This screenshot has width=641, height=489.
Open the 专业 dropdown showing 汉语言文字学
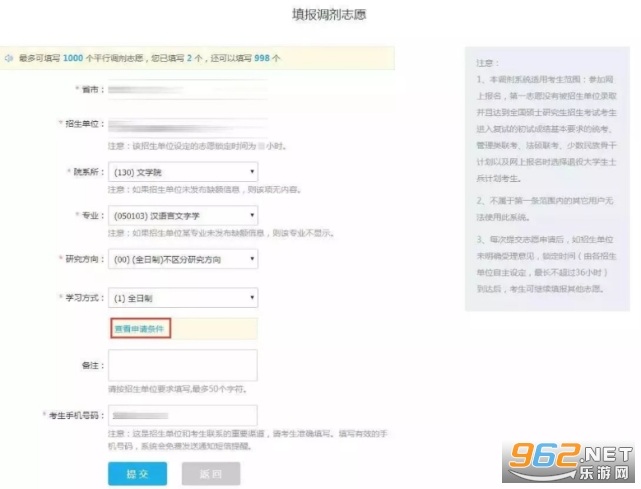183,215
